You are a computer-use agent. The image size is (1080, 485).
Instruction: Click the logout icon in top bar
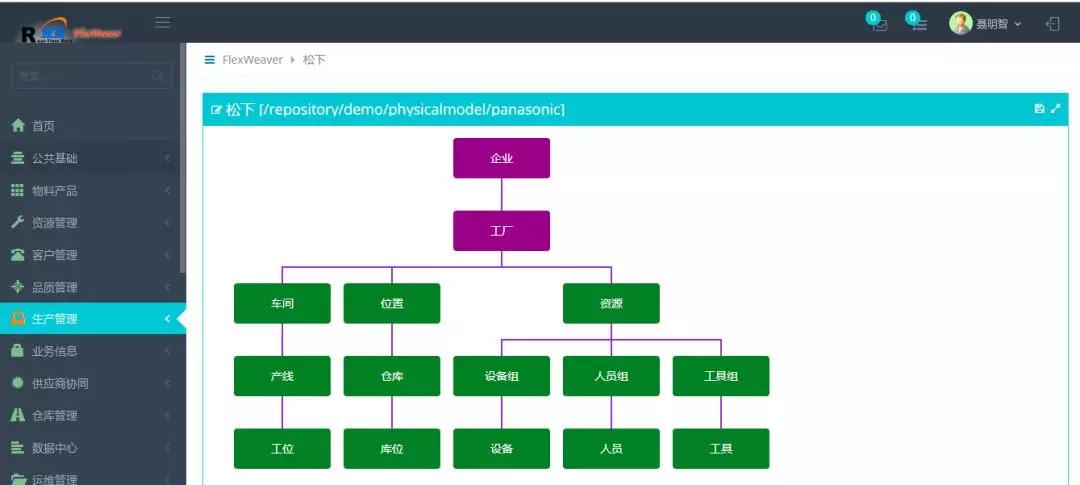pyautogui.click(x=1053, y=23)
